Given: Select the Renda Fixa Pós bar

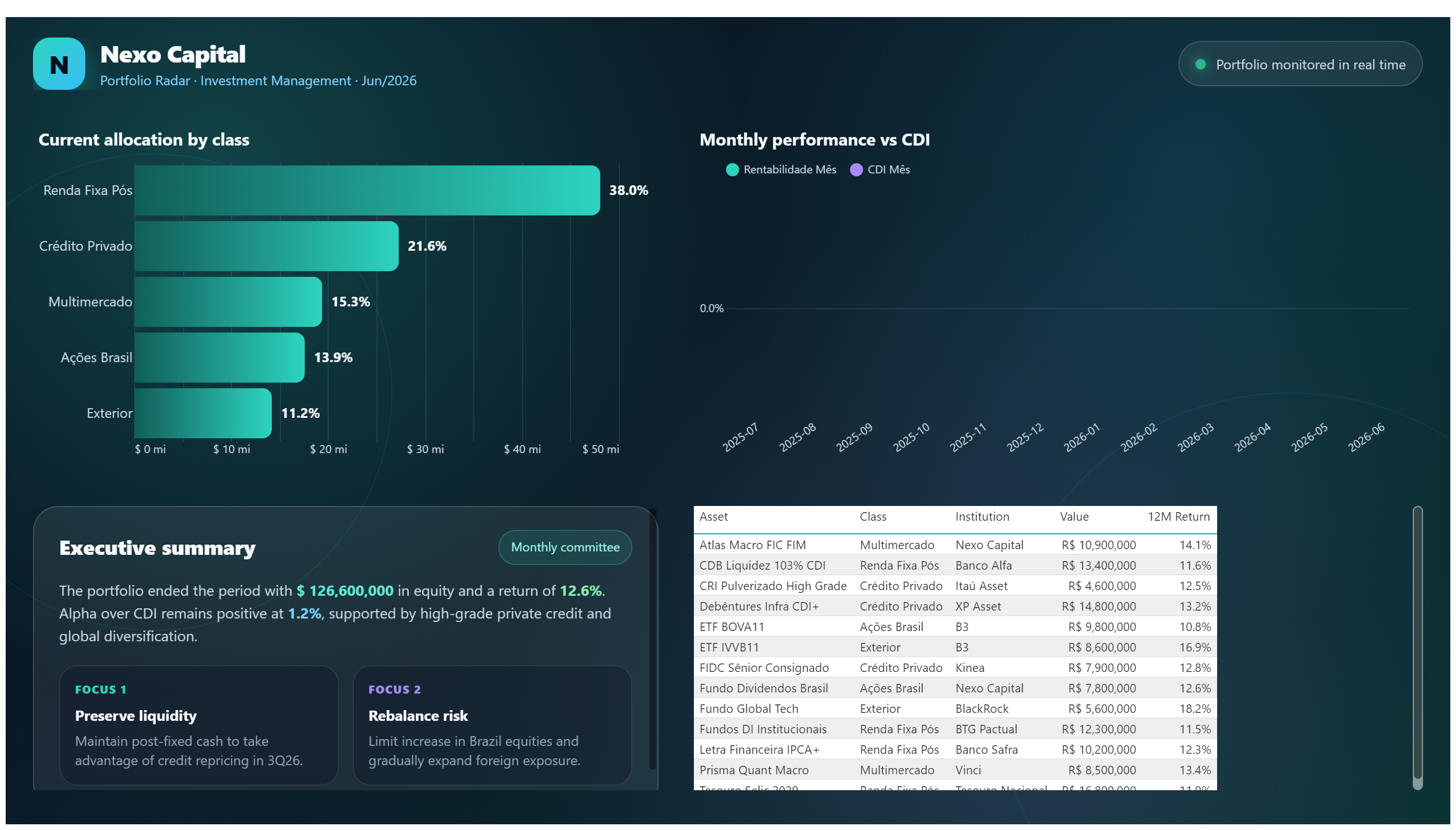Looking at the screenshot, I should [367, 190].
